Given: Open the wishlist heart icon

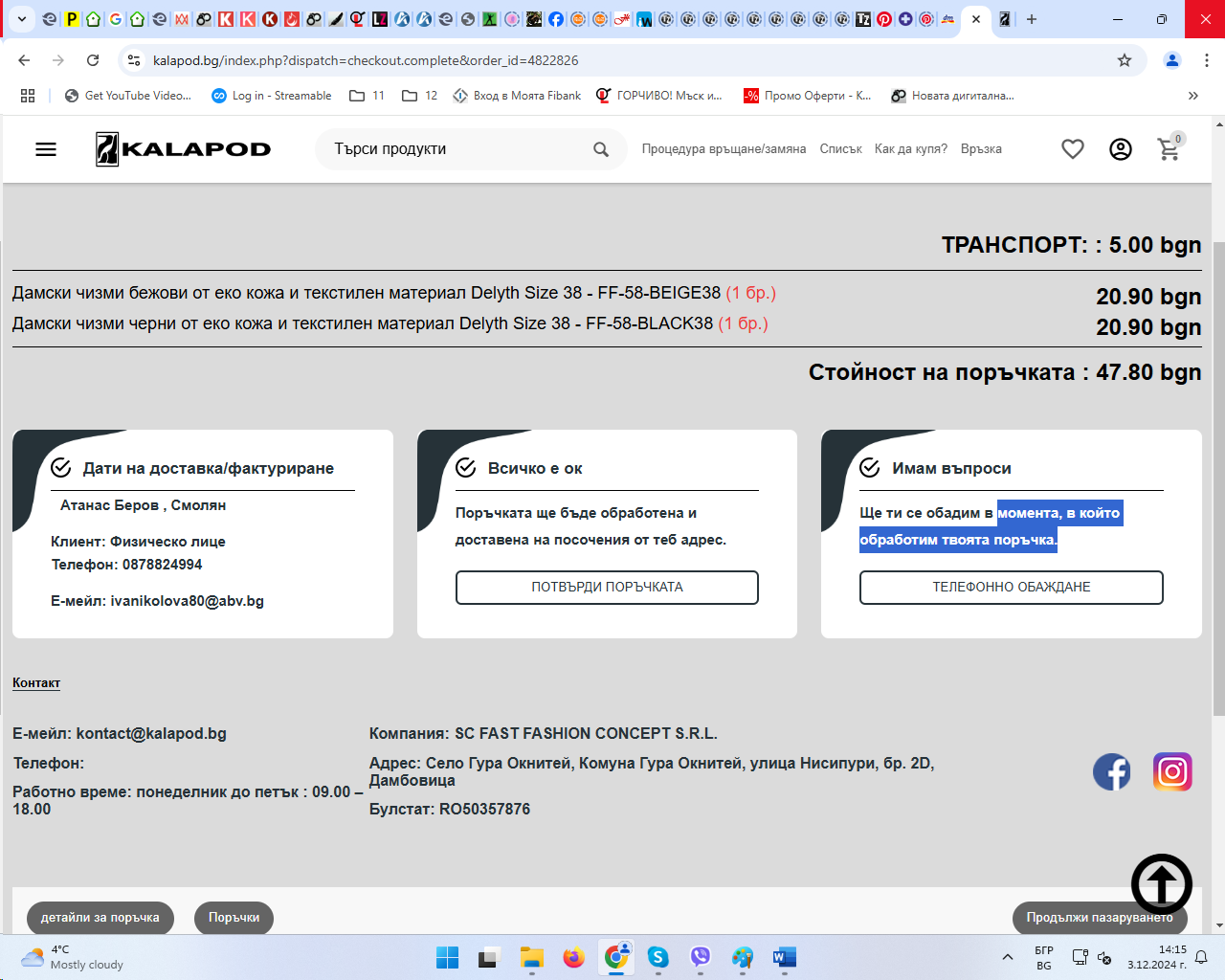Looking at the screenshot, I should tap(1073, 149).
